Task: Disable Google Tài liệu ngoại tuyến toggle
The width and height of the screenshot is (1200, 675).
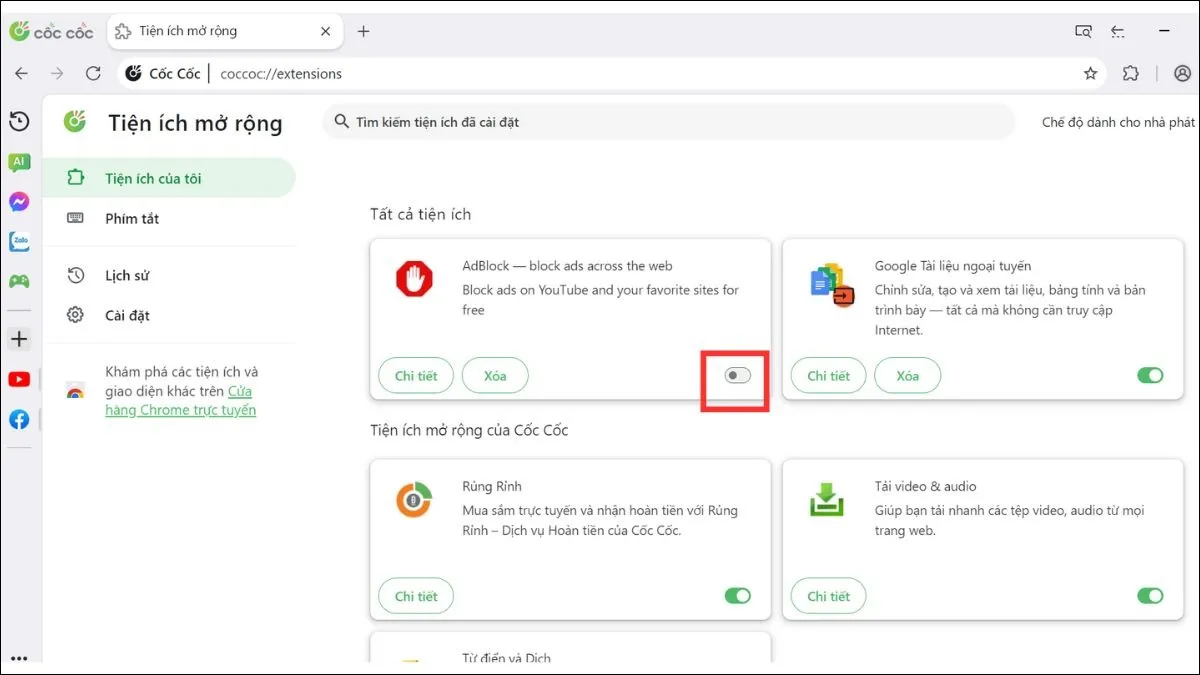Action: [x=1150, y=376]
